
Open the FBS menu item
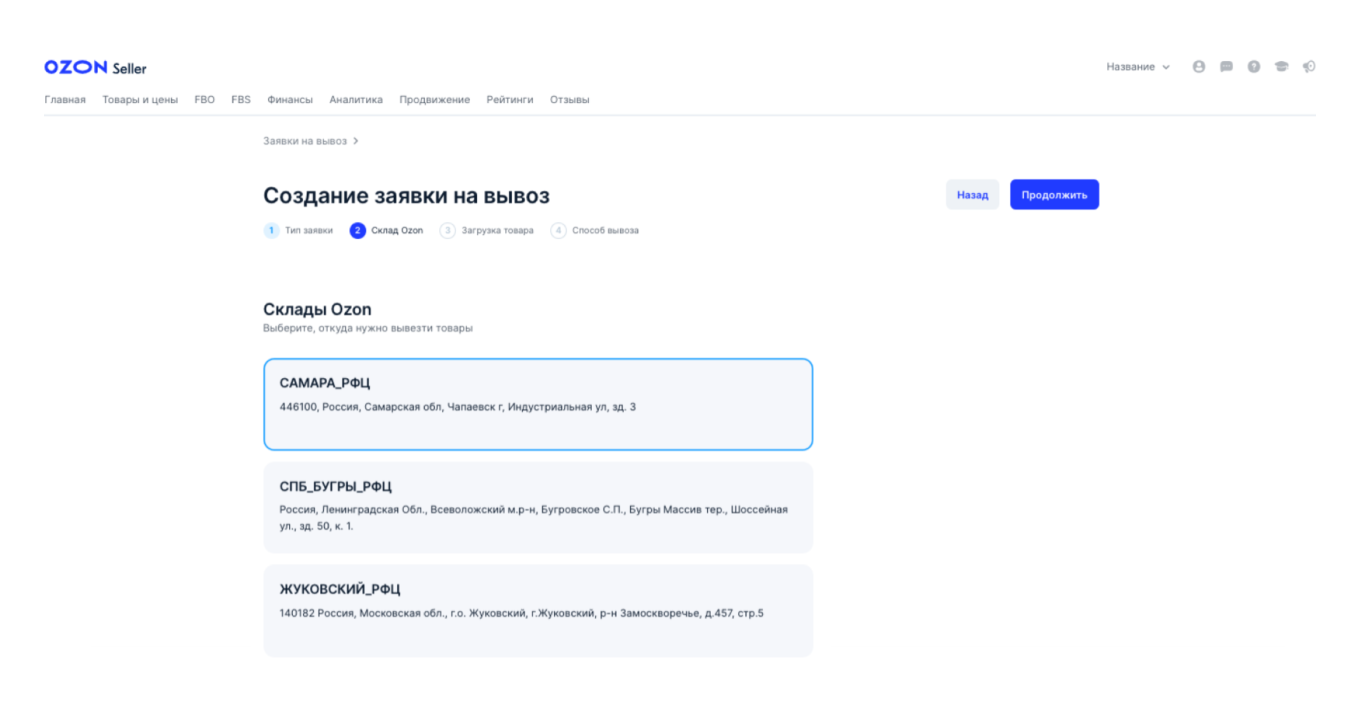point(241,100)
